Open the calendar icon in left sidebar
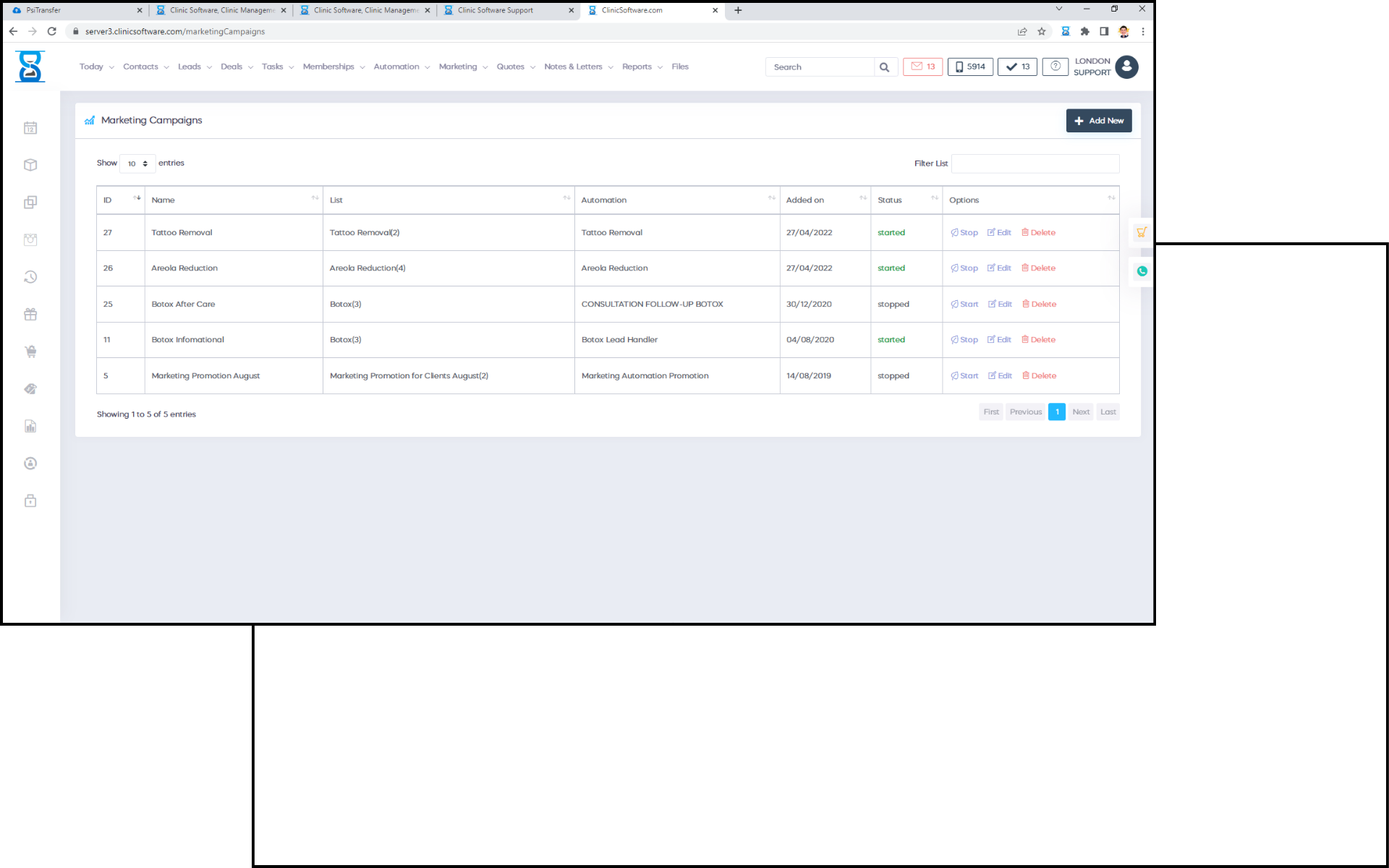The image size is (1389, 868). (x=30, y=128)
